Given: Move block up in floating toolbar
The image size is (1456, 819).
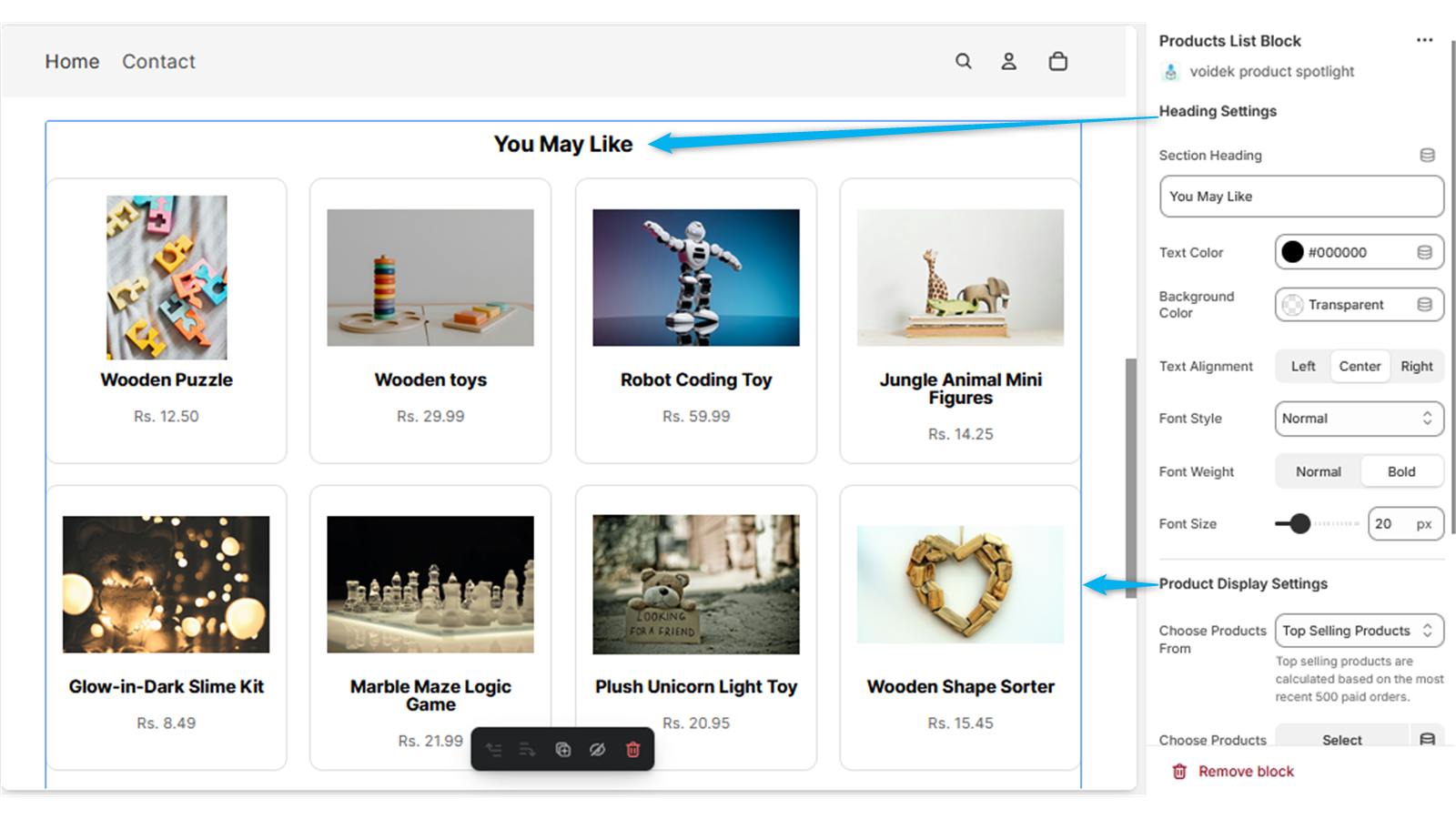Looking at the screenshot, I should 494,750.
